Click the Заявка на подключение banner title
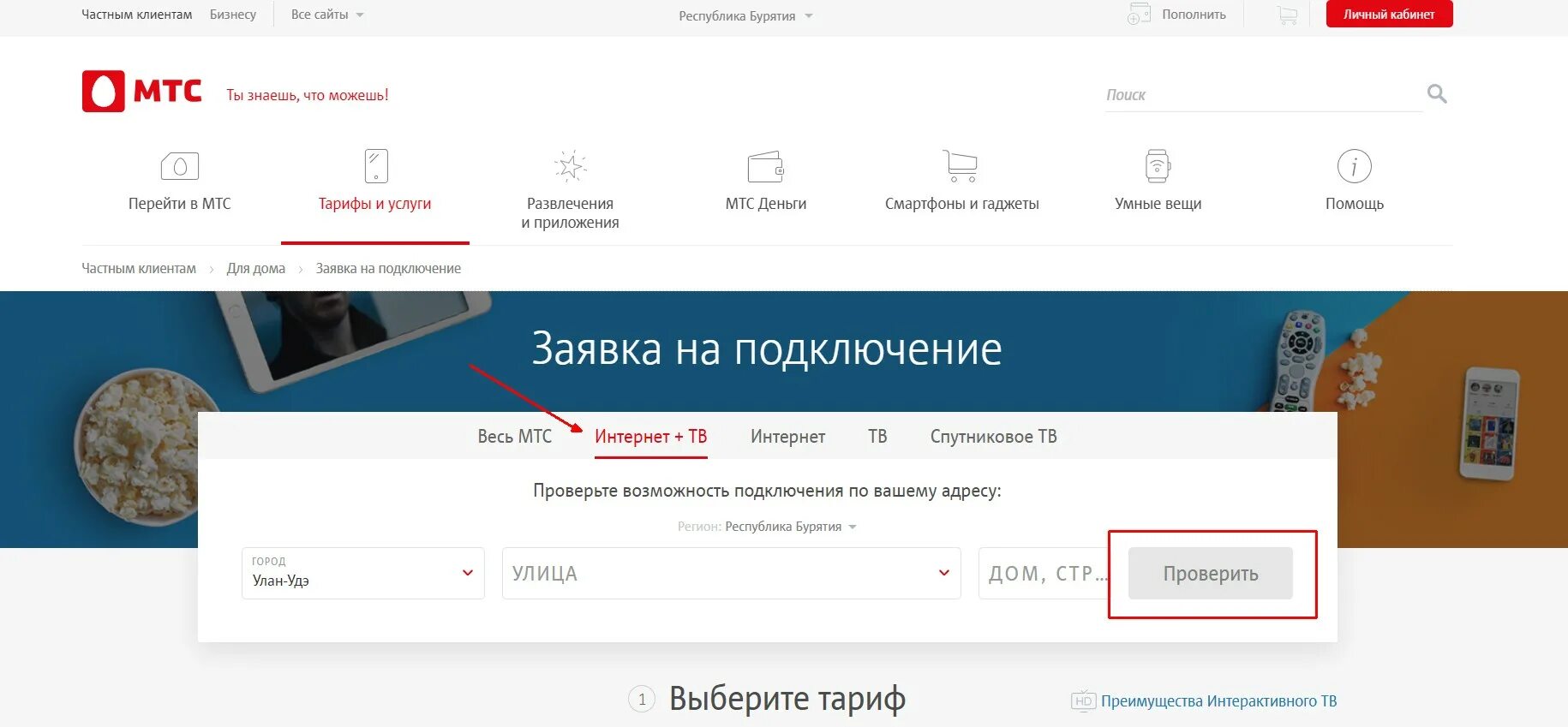This screenshot has width=1568, height=727. 767,349
